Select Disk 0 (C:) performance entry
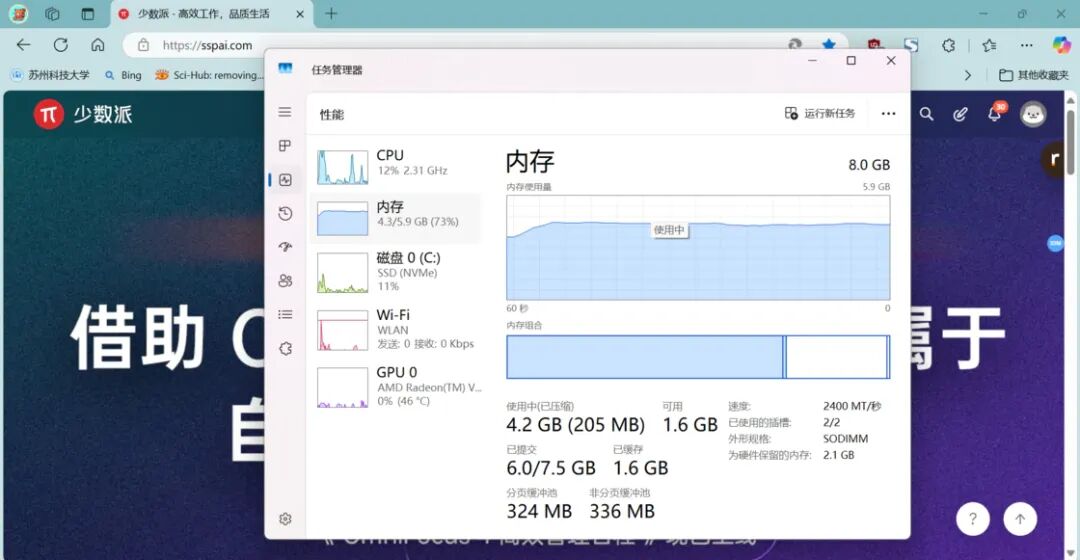This screenshot has height=560, width=1080. click(396, 272)
